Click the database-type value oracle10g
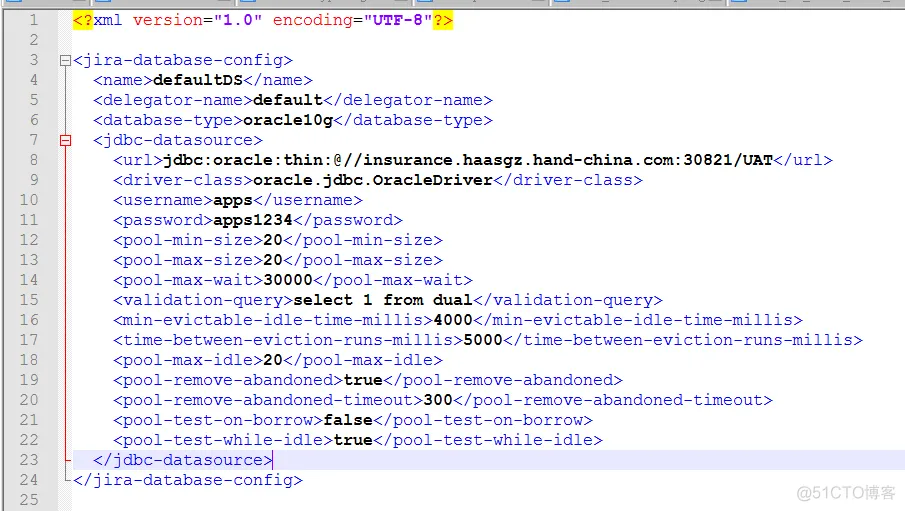This screenshot has width=905, height=511. point(288,120)
